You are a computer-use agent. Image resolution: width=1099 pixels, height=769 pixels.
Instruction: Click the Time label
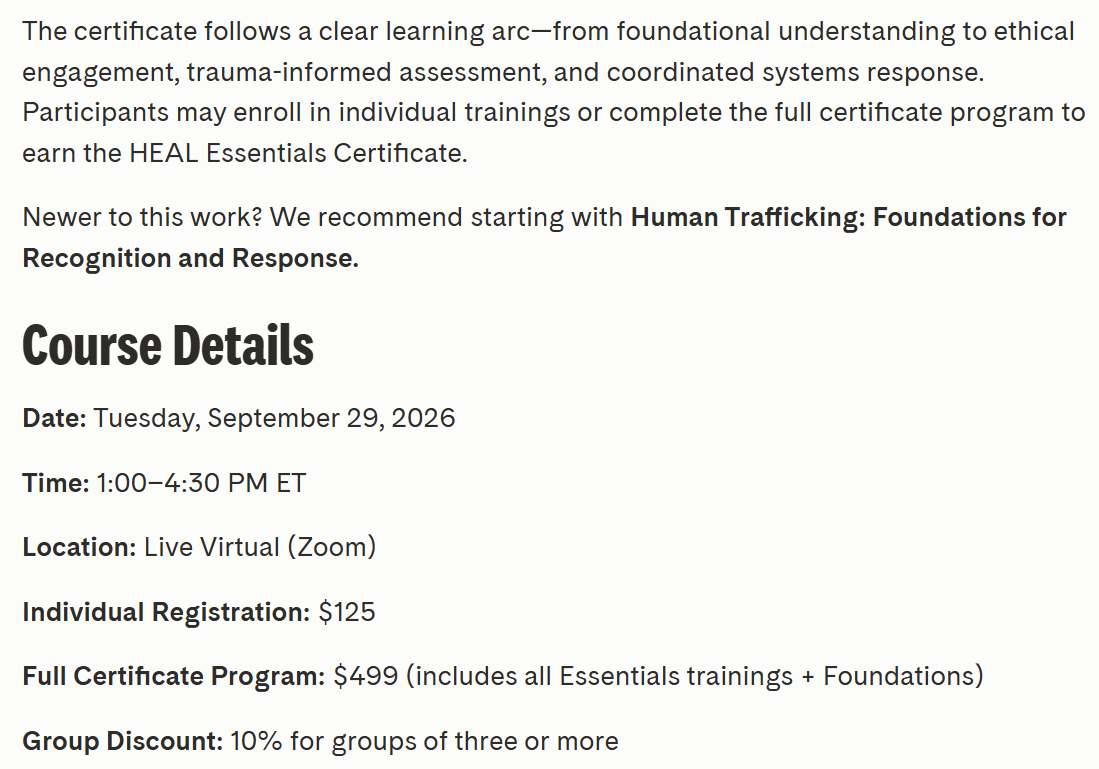coord(56,483)
